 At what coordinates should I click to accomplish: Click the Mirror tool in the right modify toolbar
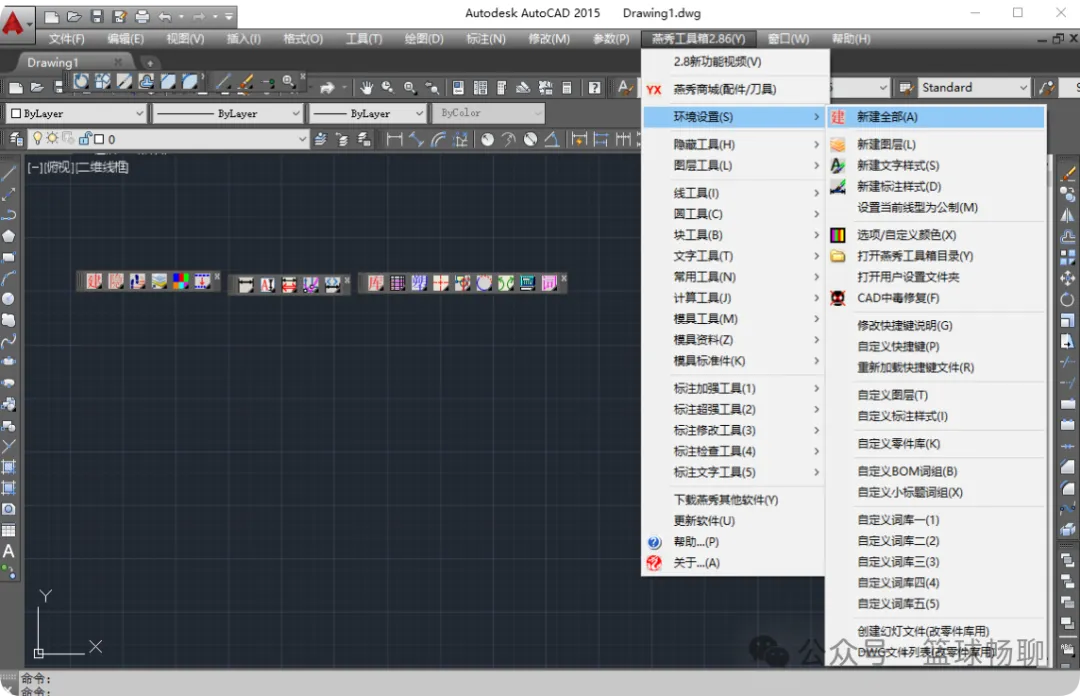point(1067,215)
